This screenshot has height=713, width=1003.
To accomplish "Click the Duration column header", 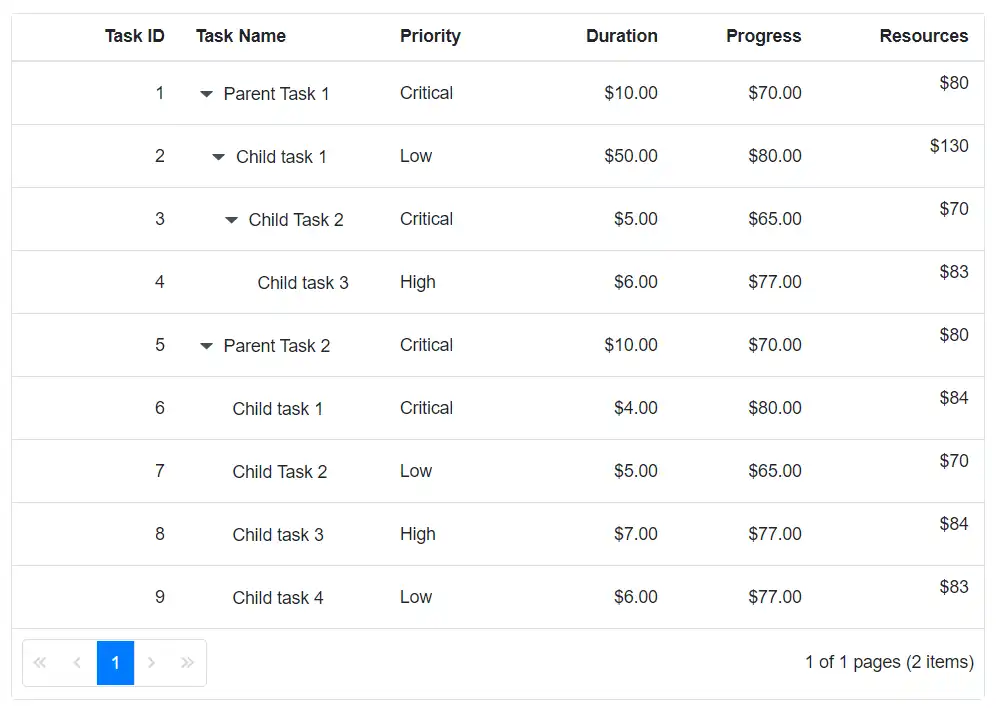I will pos(621,36).
